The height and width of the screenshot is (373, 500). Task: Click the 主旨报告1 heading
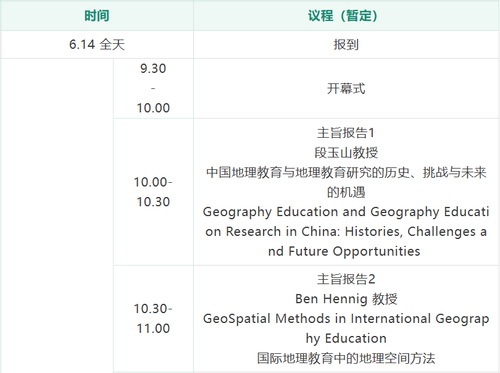click(346, 133)
